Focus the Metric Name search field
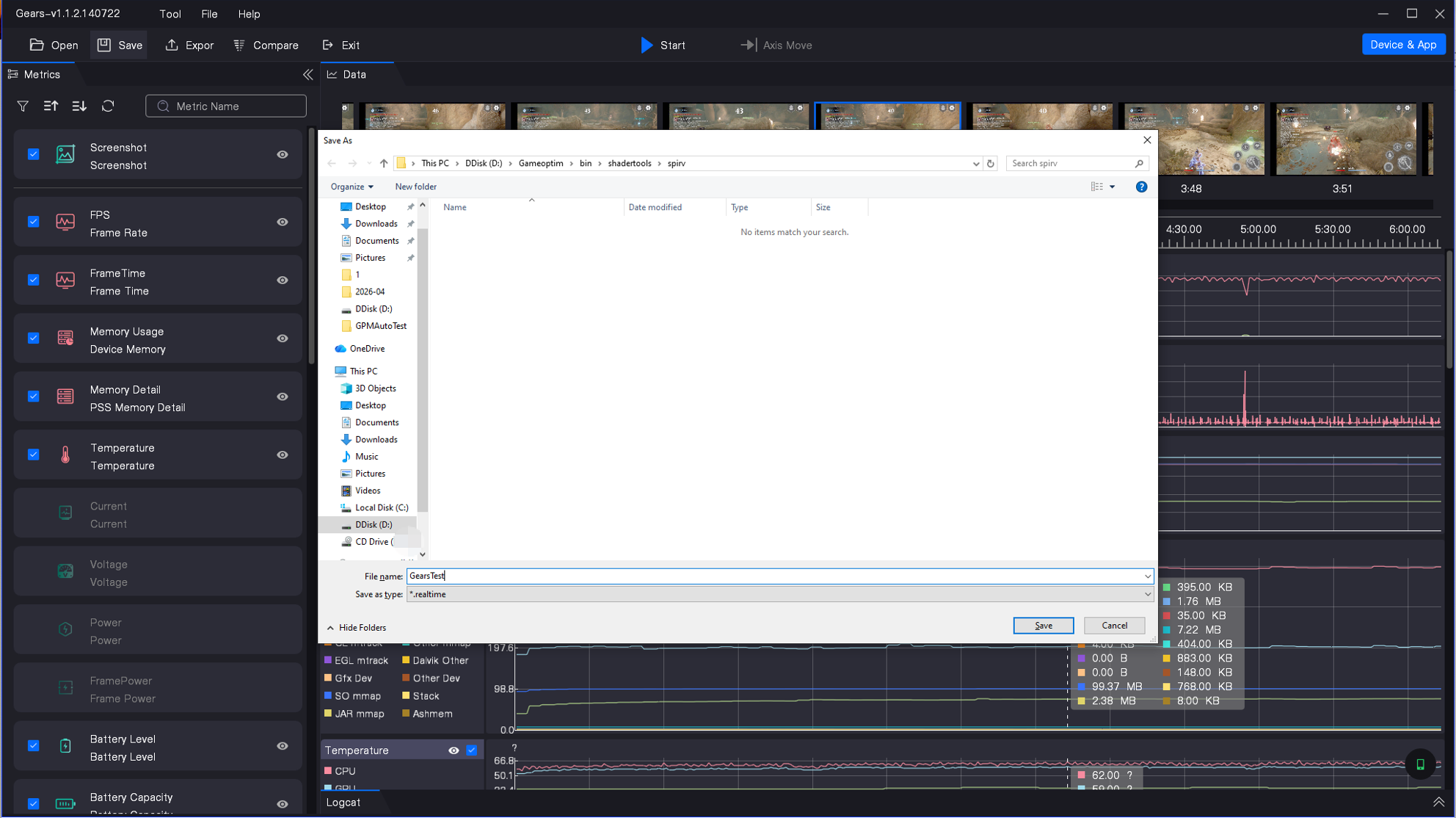1456x818 pixels. pyautogui.click(x=226, y=106)
